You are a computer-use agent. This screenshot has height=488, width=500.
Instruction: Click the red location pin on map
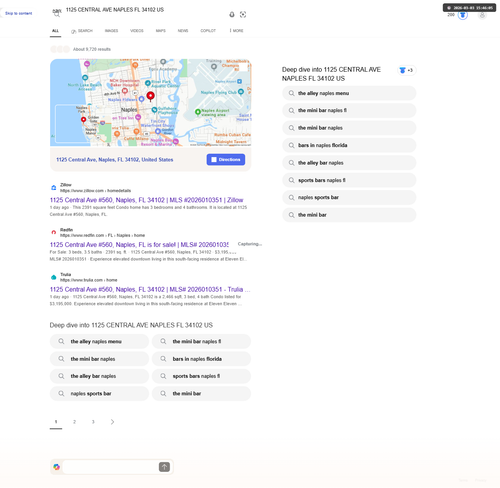click(x=151, y=96)
